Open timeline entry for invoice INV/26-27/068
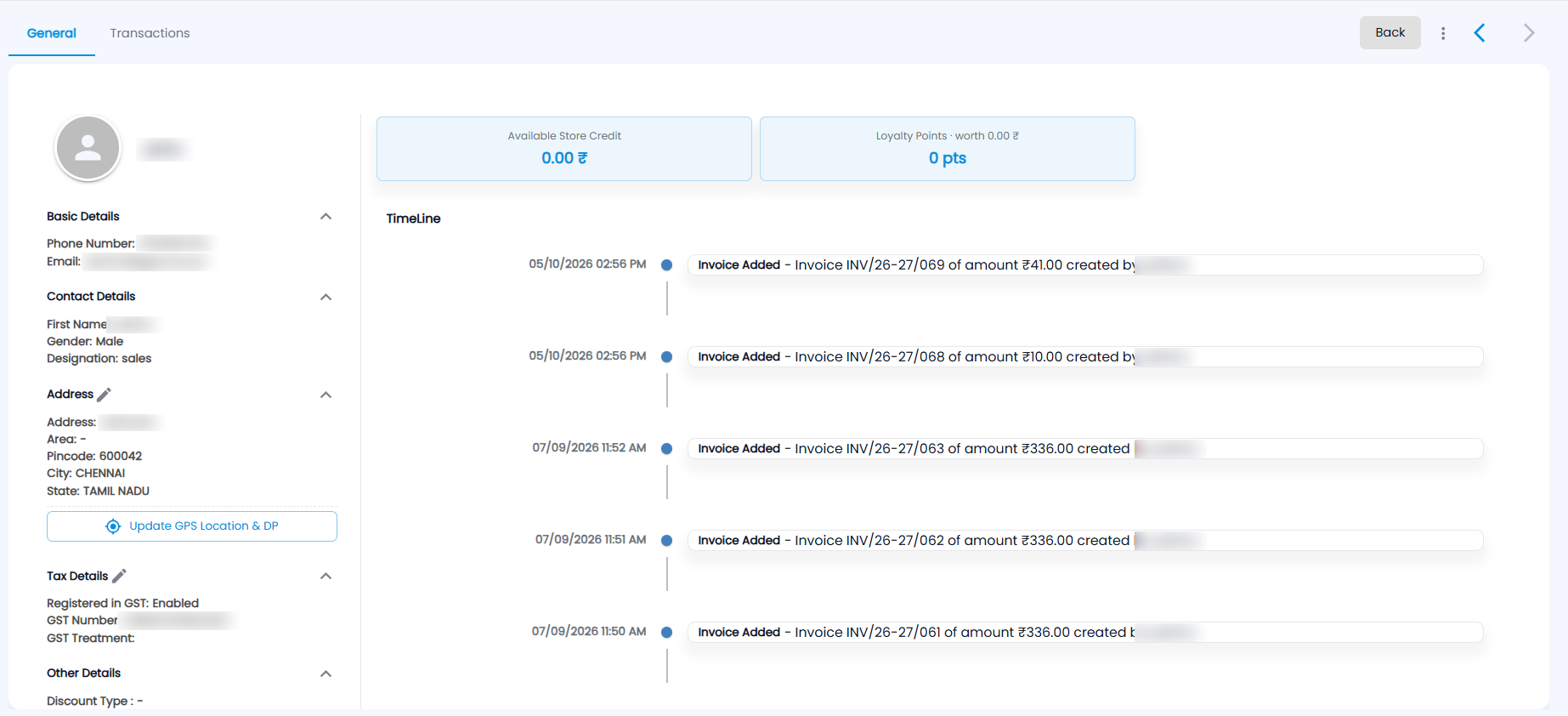Screen dimensions: 1568x716 pos(1085,357)
